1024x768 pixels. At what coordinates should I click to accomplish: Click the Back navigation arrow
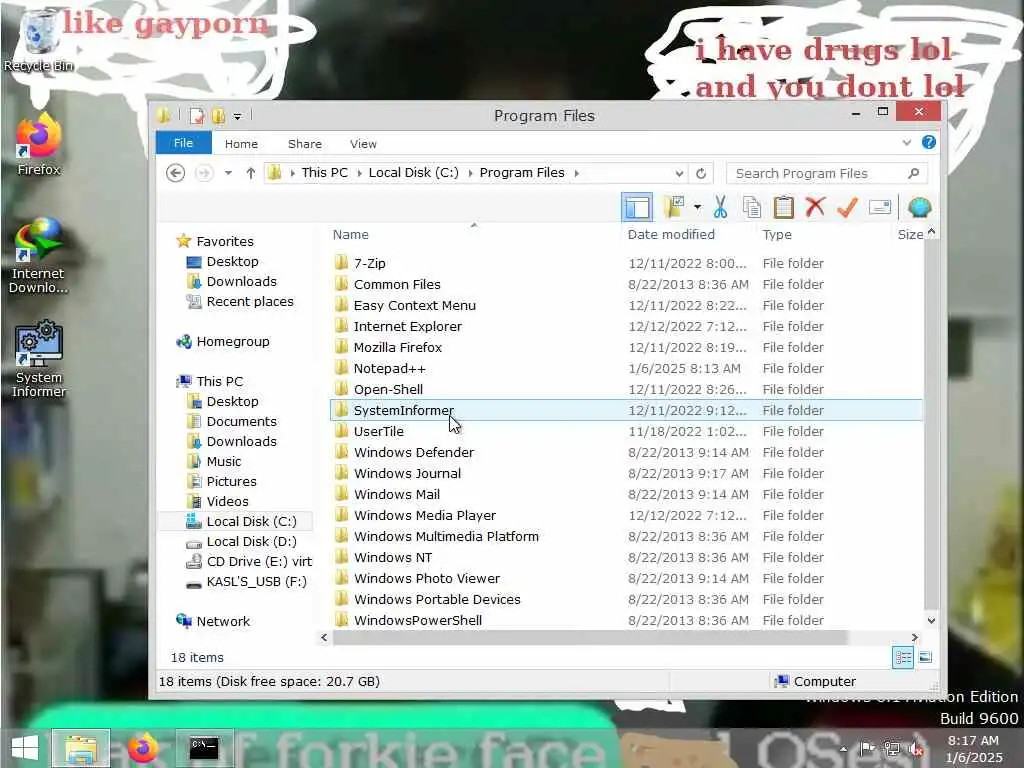(175, 173)
